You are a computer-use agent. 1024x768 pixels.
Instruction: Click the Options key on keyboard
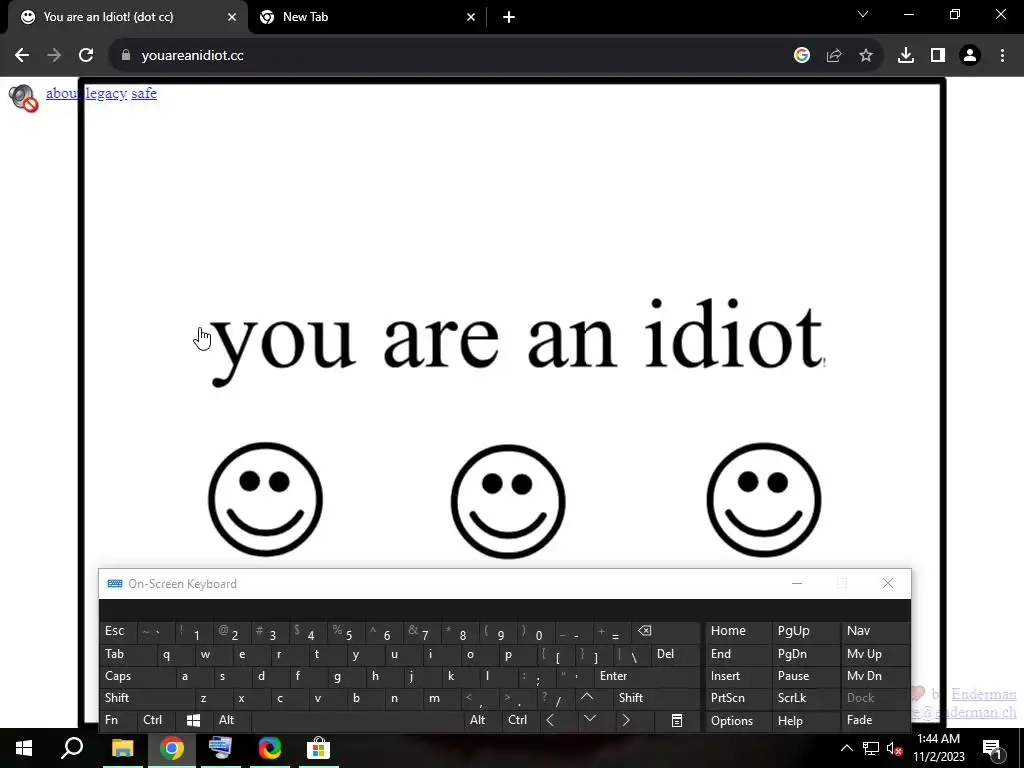click(x=738, y=720)
